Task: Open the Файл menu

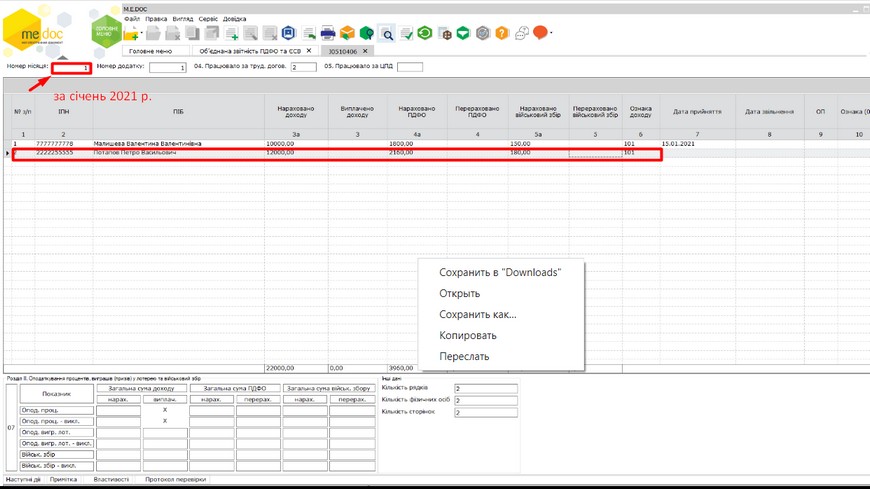Action: [131, 19]
